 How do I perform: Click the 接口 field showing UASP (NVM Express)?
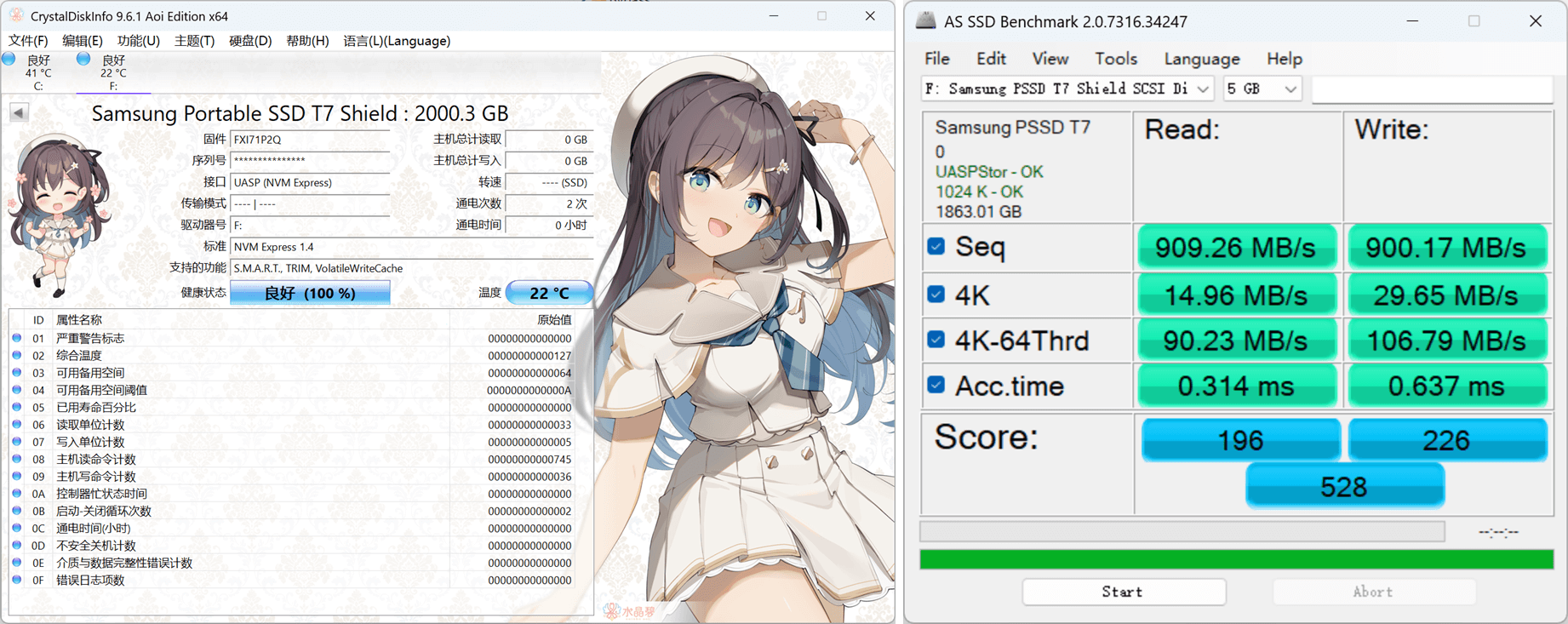[310, 182]
